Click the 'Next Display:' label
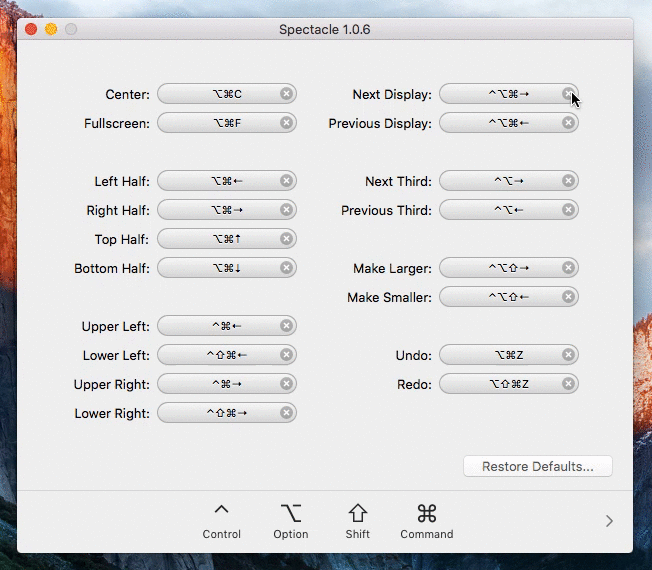 (392, 95)
